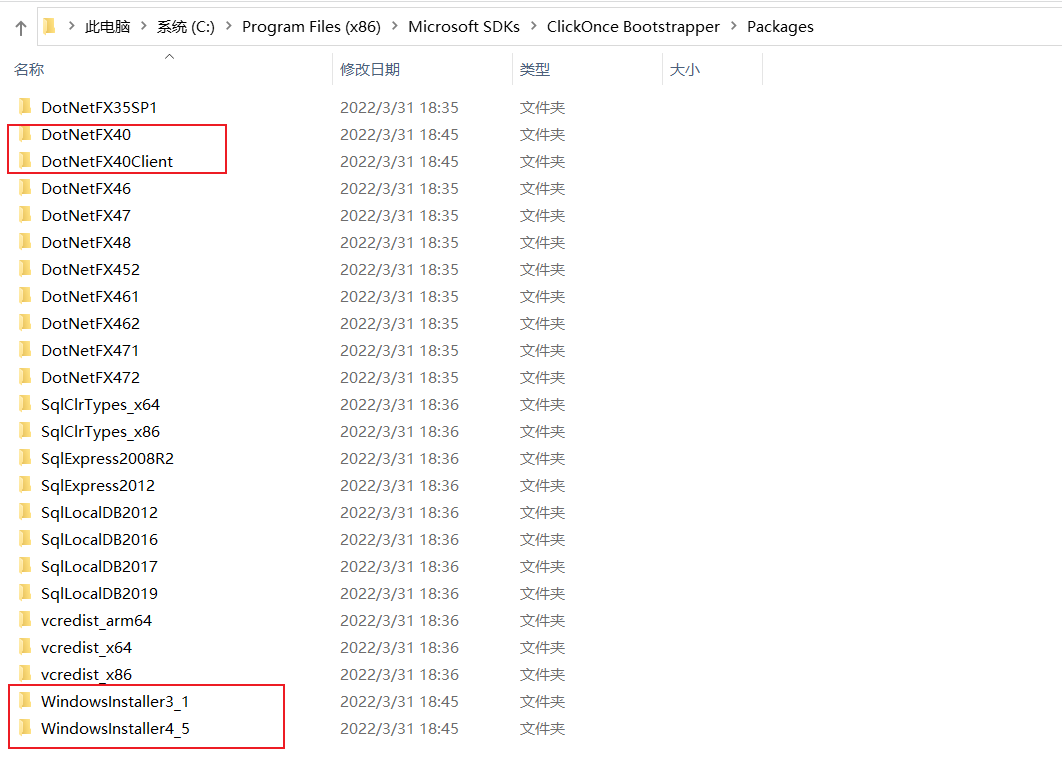Go to ClickOnce Bootstrapper breadcrumb

(x=633, y=27)
